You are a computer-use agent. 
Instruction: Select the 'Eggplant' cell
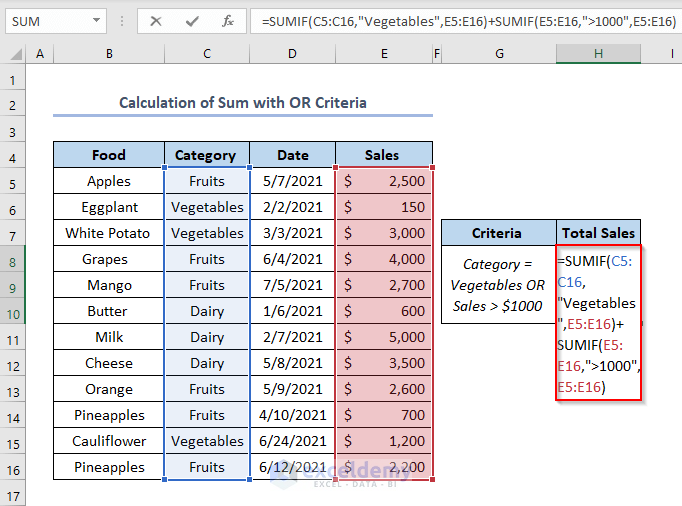click(109, 207)
